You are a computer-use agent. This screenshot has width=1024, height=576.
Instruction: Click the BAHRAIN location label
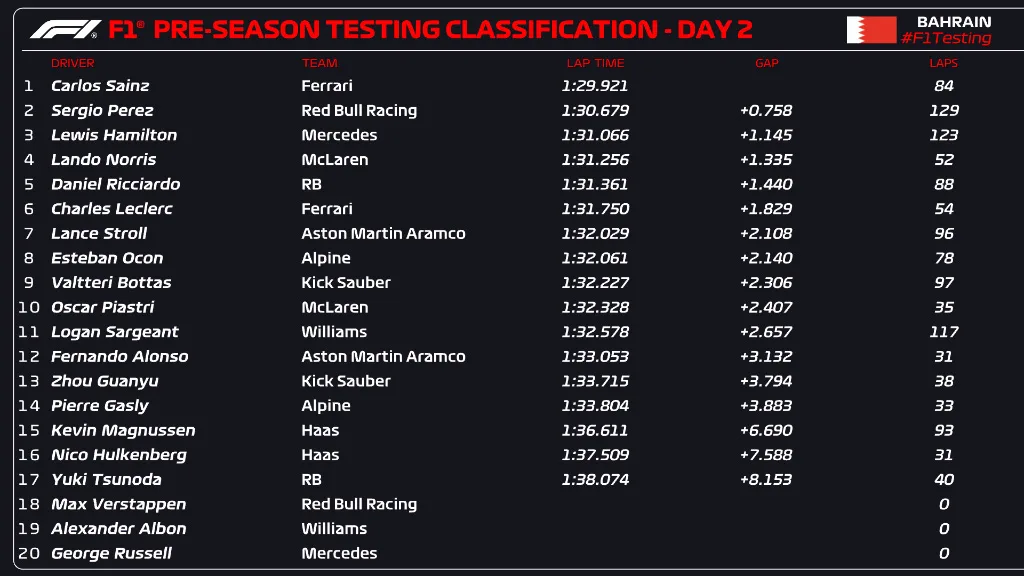pyautogui.click(x=953, y=21)
